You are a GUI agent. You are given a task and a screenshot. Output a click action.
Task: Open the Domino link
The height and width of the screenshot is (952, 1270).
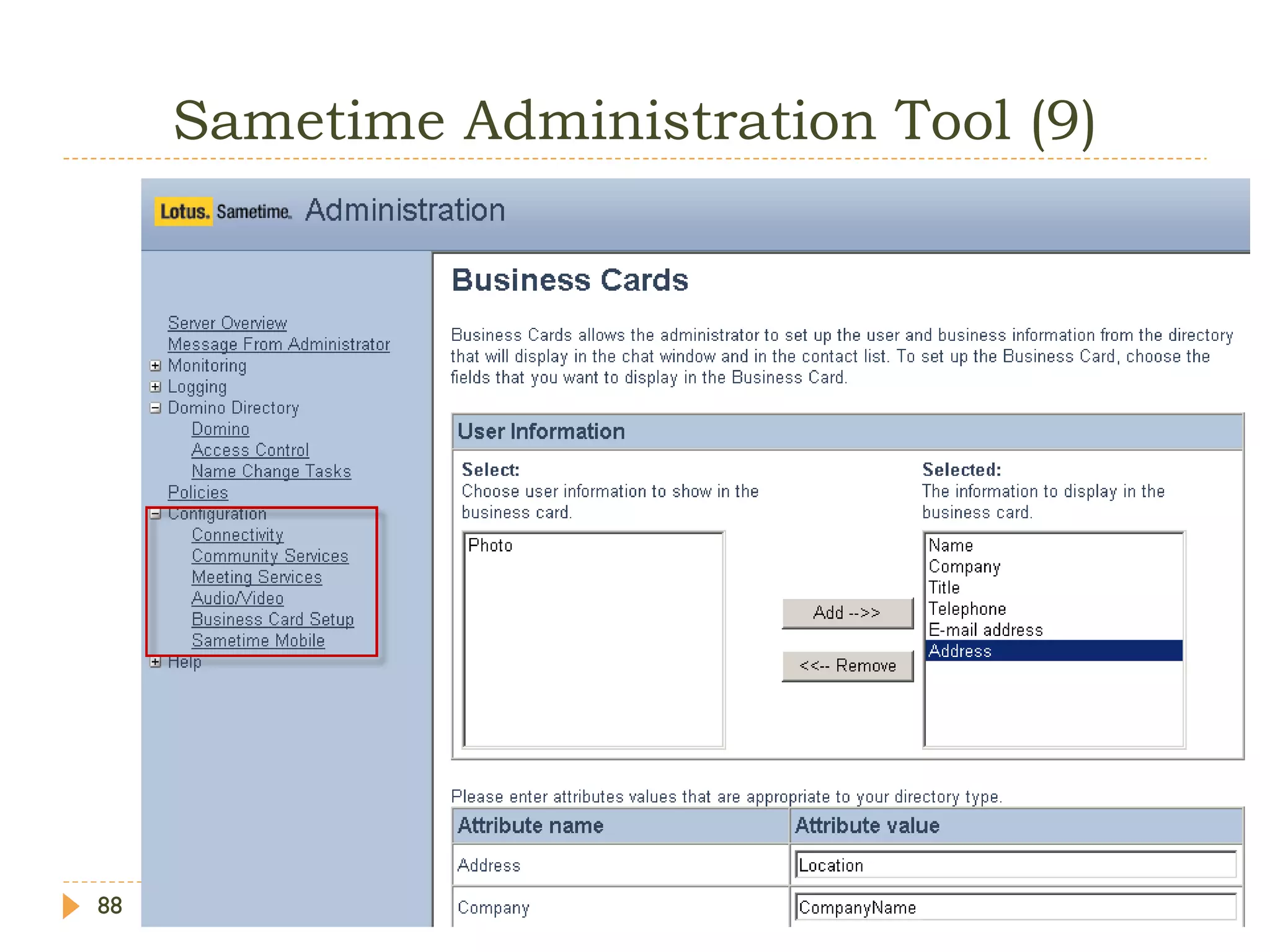click(220, 429)
